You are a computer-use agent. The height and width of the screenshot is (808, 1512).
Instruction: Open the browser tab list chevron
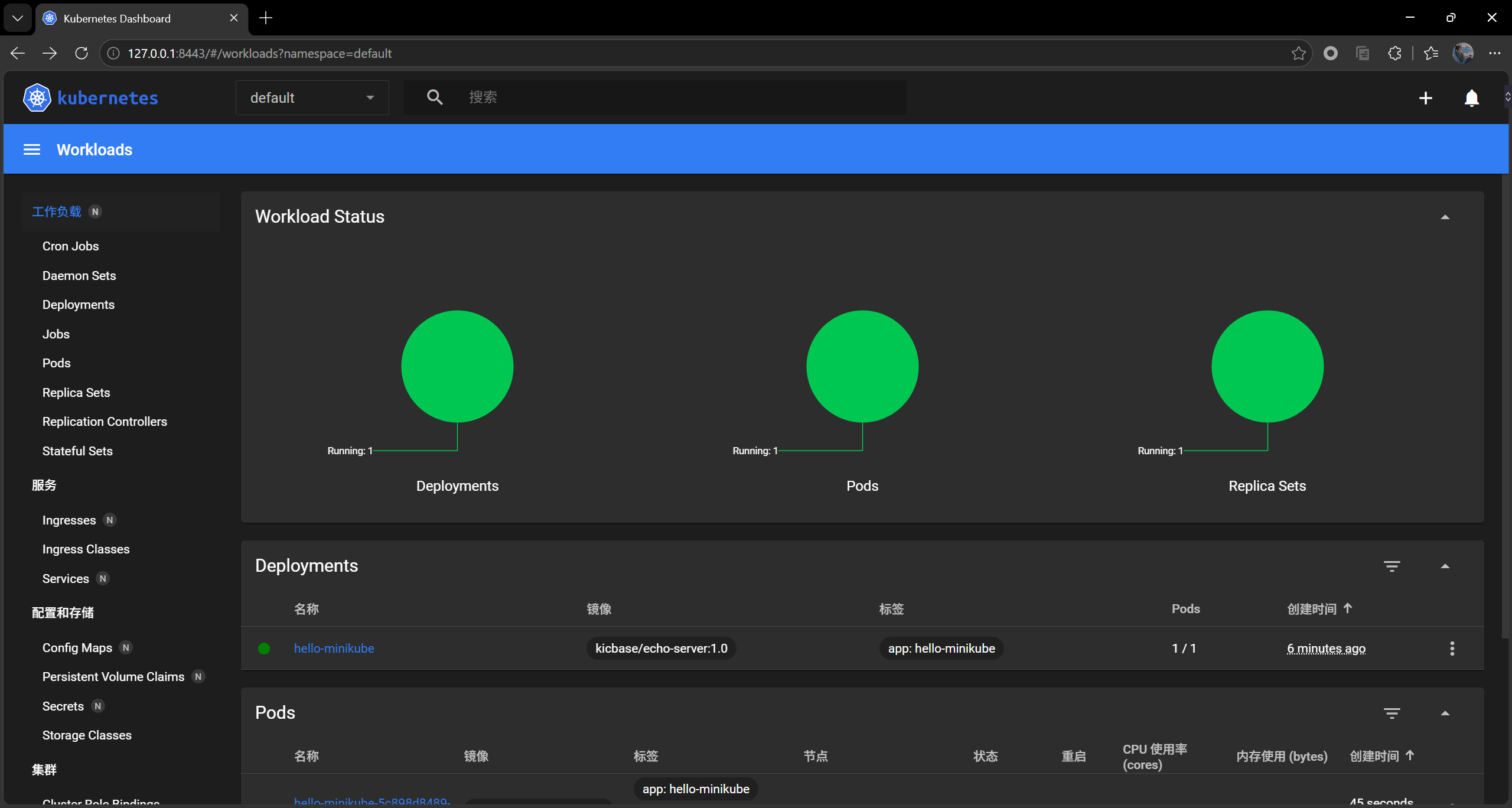pyautogui.click(x=18, y=18)
